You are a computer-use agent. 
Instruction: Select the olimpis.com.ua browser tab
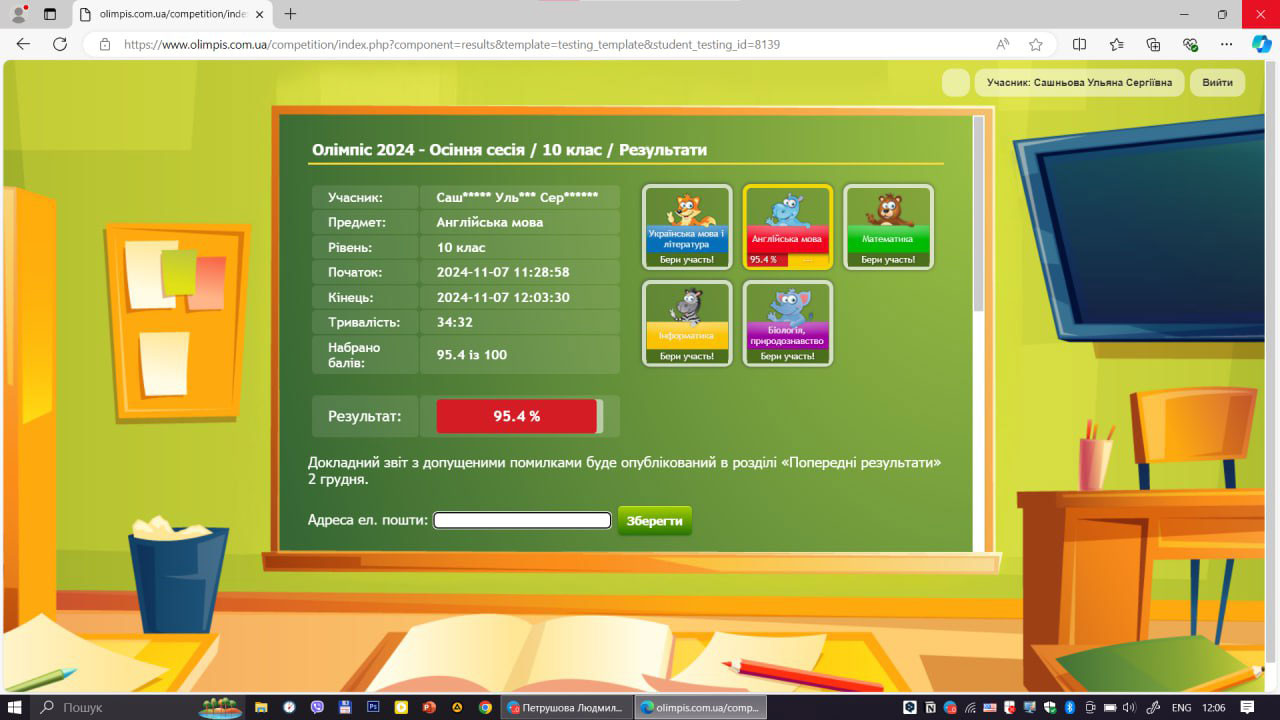pyautogui.click(x=170, y=14)
